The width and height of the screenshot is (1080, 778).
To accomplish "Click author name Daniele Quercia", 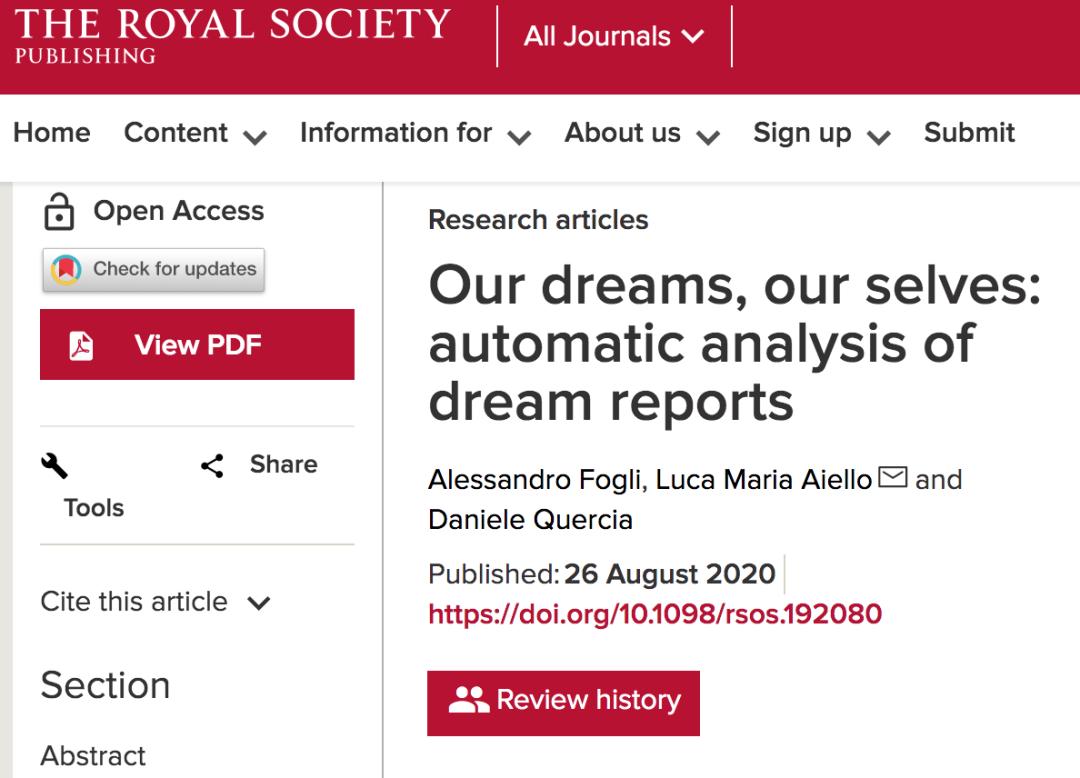I will coord(530,520).
